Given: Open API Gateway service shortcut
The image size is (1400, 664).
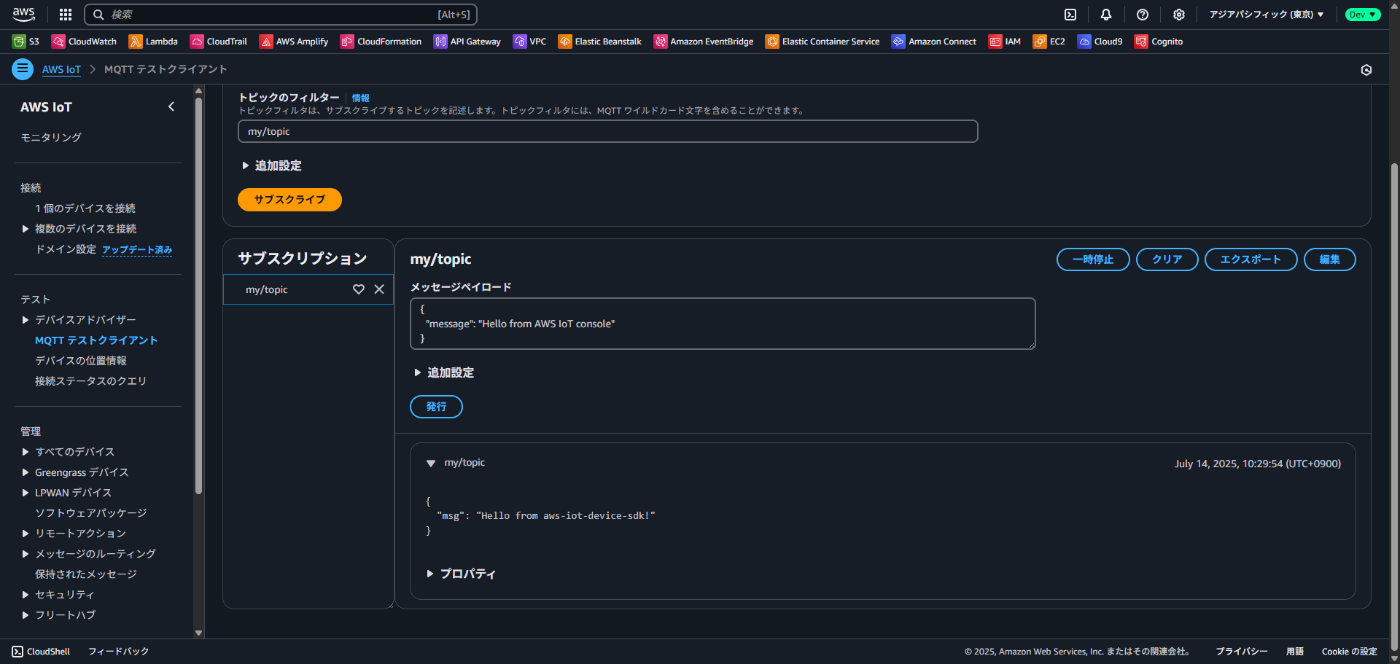Looking at the screenshot, I should coord(467,42).
